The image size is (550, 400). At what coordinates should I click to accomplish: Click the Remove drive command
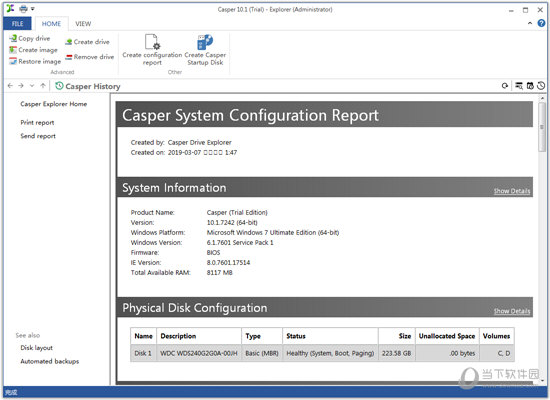(x=90, y=57)
